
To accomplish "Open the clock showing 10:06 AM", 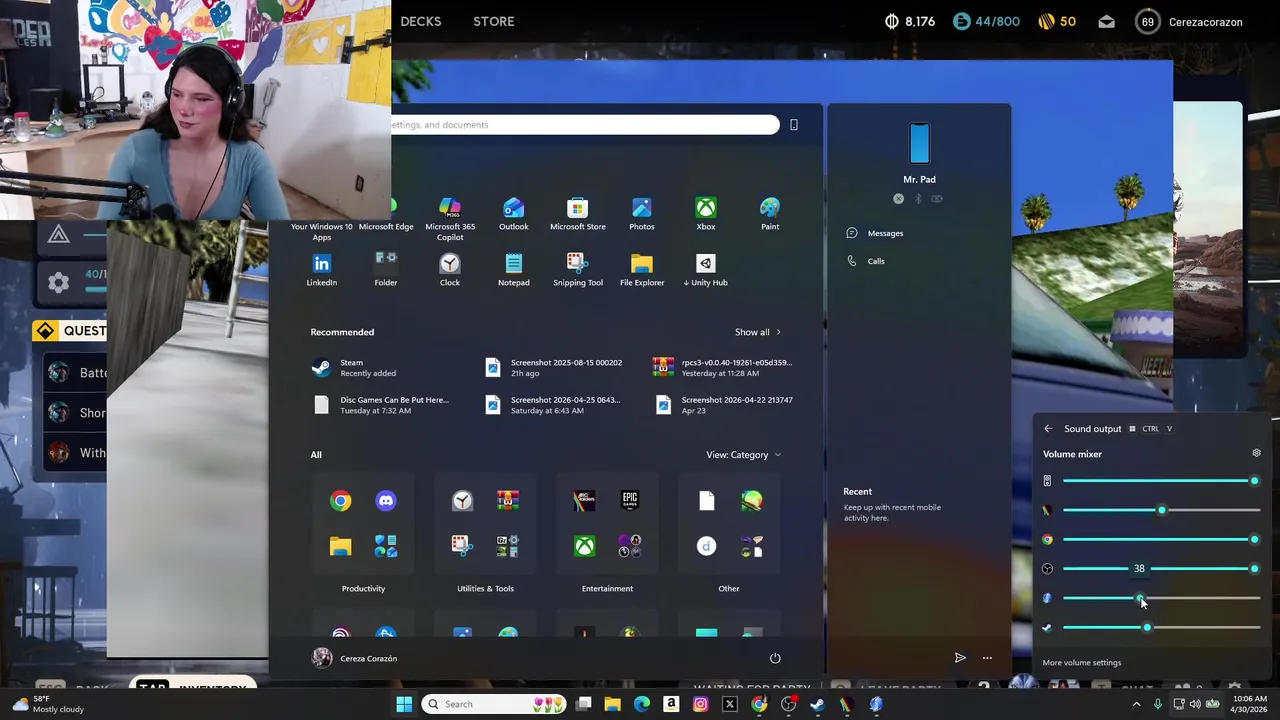I will [1249, 704].
